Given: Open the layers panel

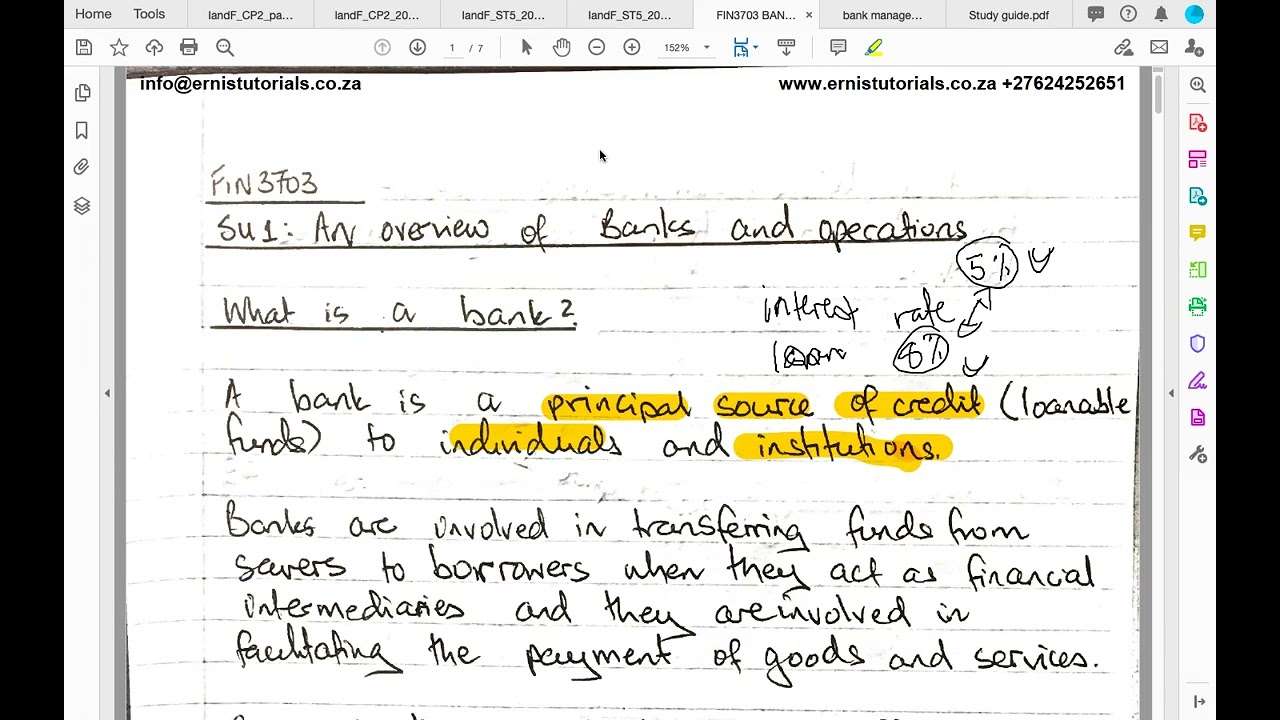Looking at the screenshot, I should point(82,206).
